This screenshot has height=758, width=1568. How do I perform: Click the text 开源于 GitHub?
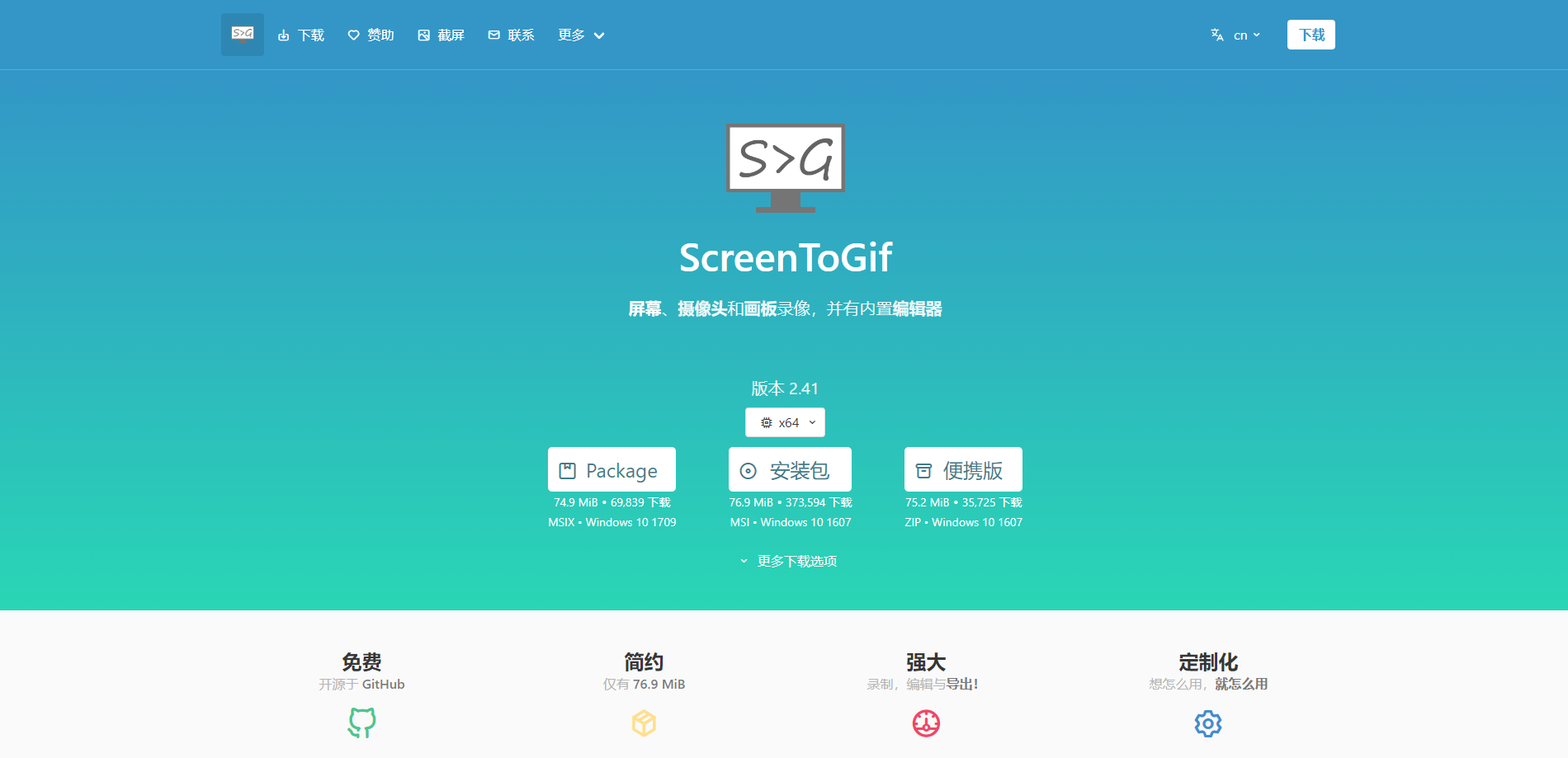(361, 685)
